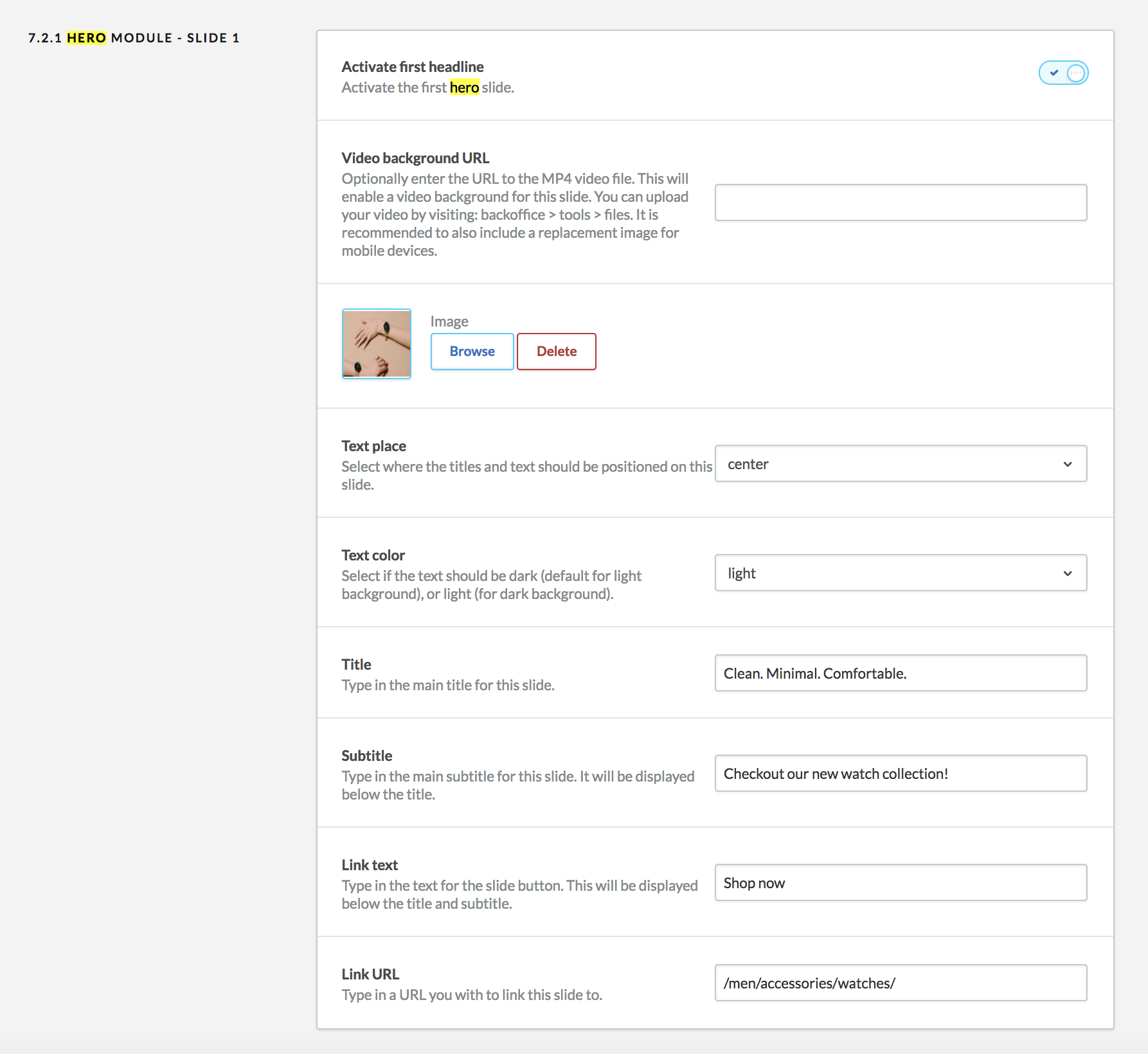Image resolution: width=1148 pixels, height=1054 pixels.
Task: Click the Text place label
Action: pyautogui.click(x=373, y=446)
